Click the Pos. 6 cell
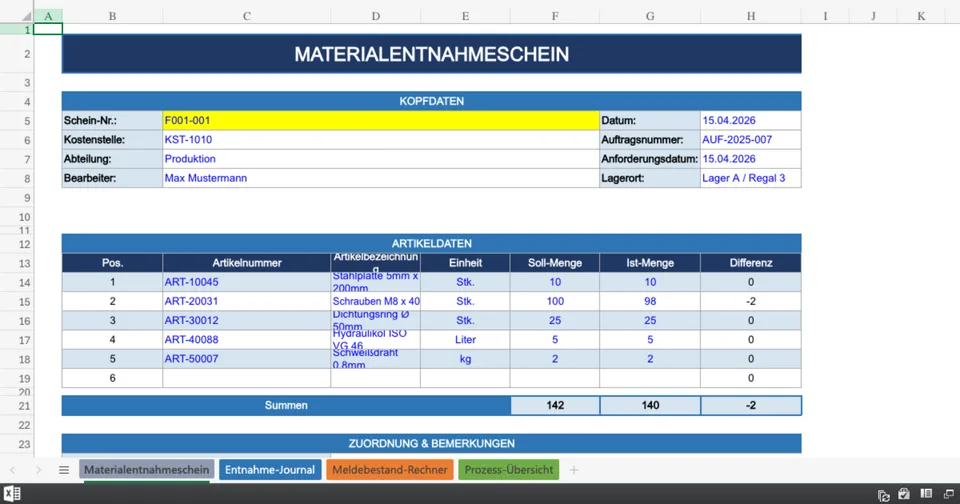960x504 pixels. click(x=112, y=378)
